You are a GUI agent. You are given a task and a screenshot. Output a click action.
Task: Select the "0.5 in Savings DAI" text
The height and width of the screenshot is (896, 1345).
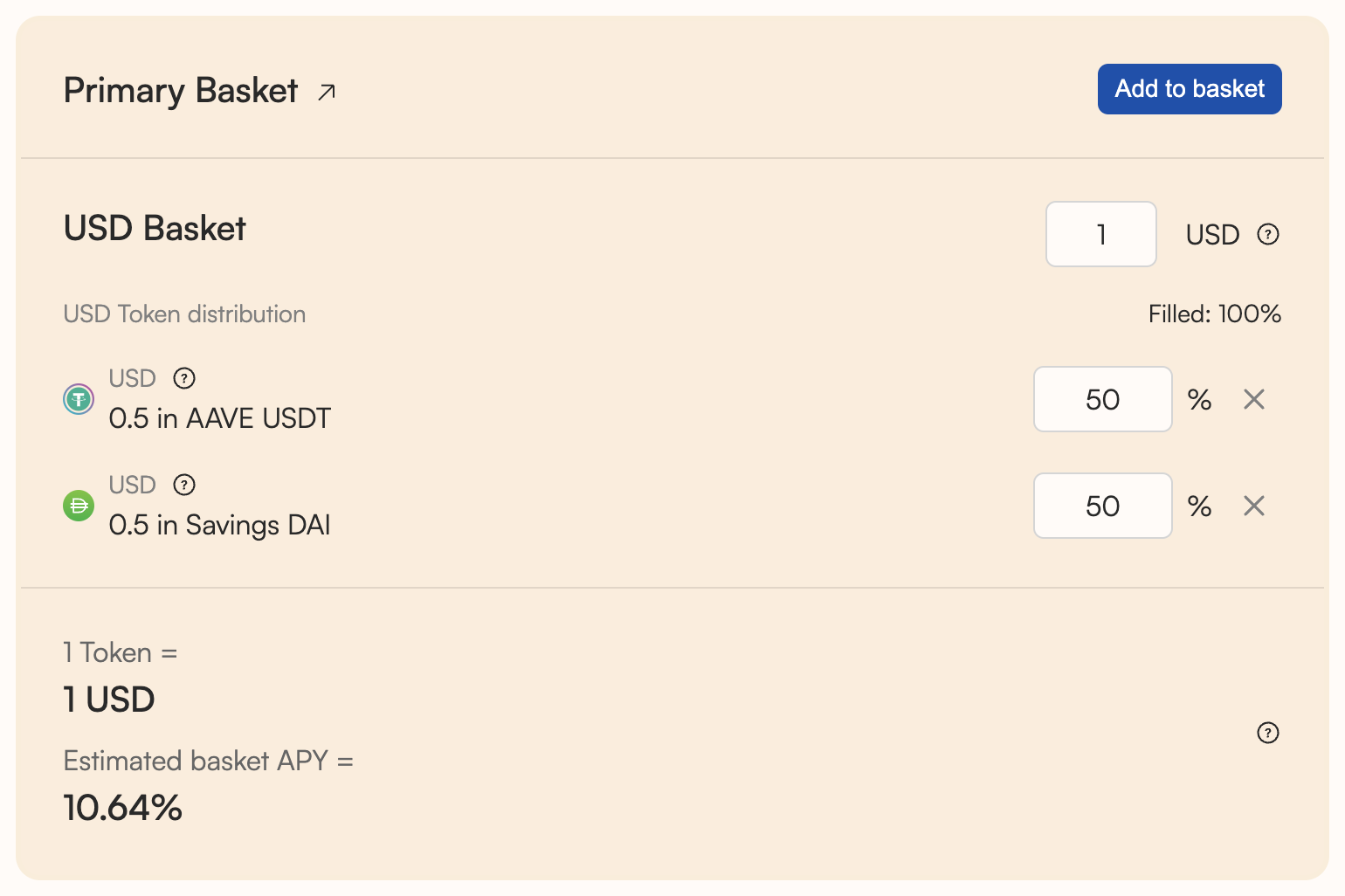pyautogui.click(x=219, y=525)
